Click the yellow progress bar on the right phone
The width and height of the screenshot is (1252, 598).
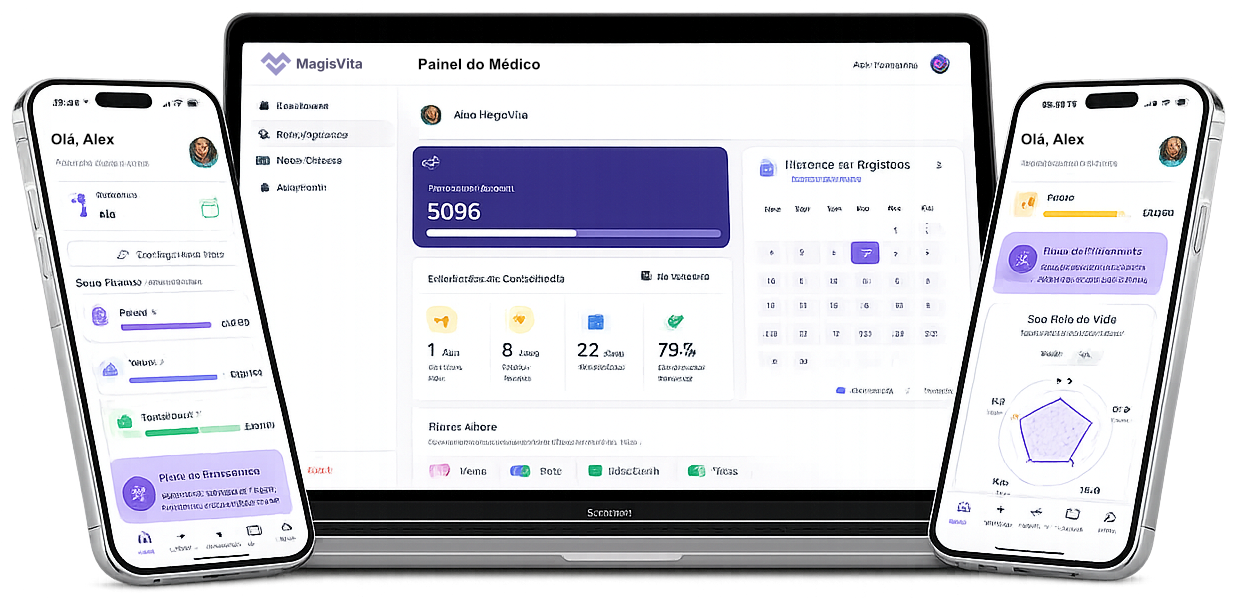[x=1088, y=213]
